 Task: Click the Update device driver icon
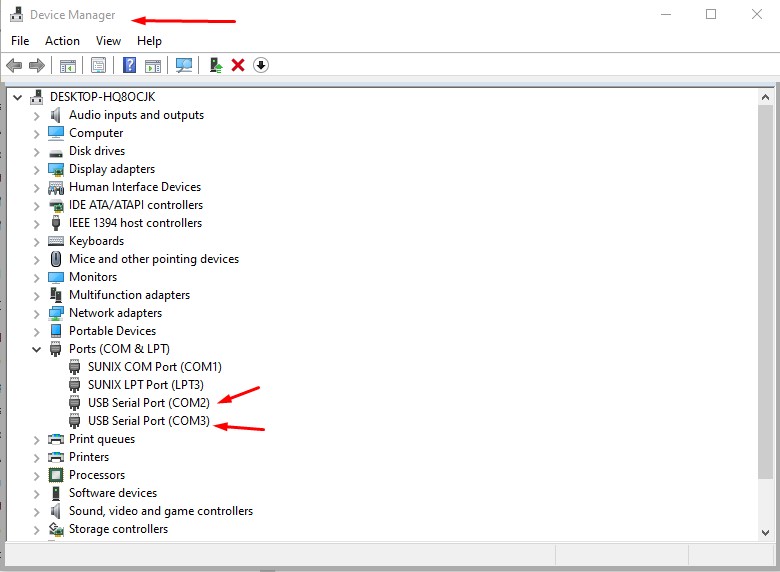(x=215, y=65)
